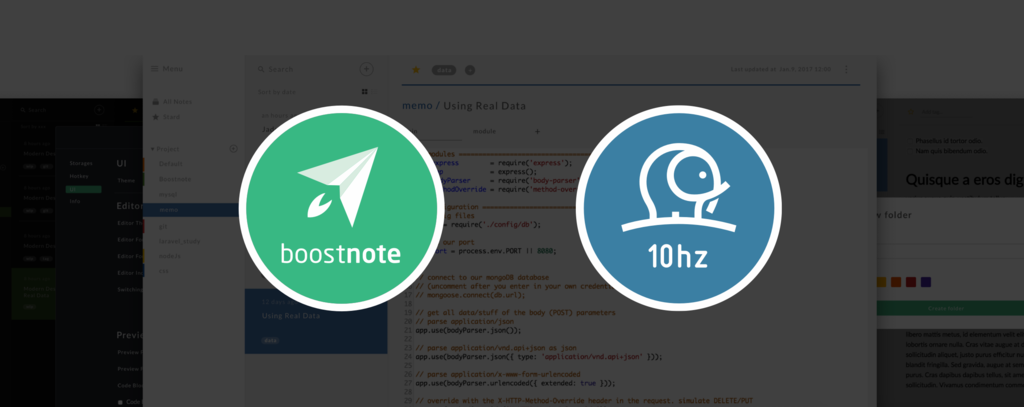Click the add tag circle beside data tag
The height and width of the screenshot is (407, 1024).
point(470,70)
